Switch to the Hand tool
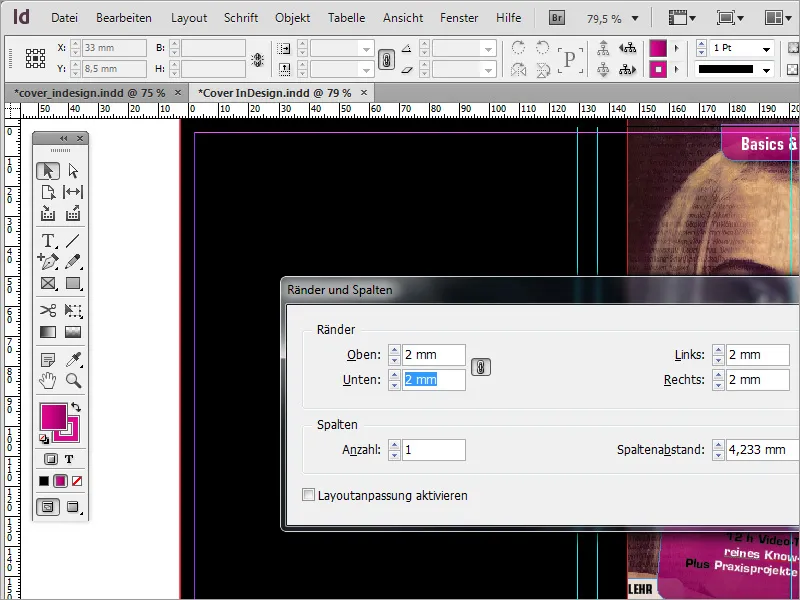The image size is (800, 600). (x=47, y=380)
